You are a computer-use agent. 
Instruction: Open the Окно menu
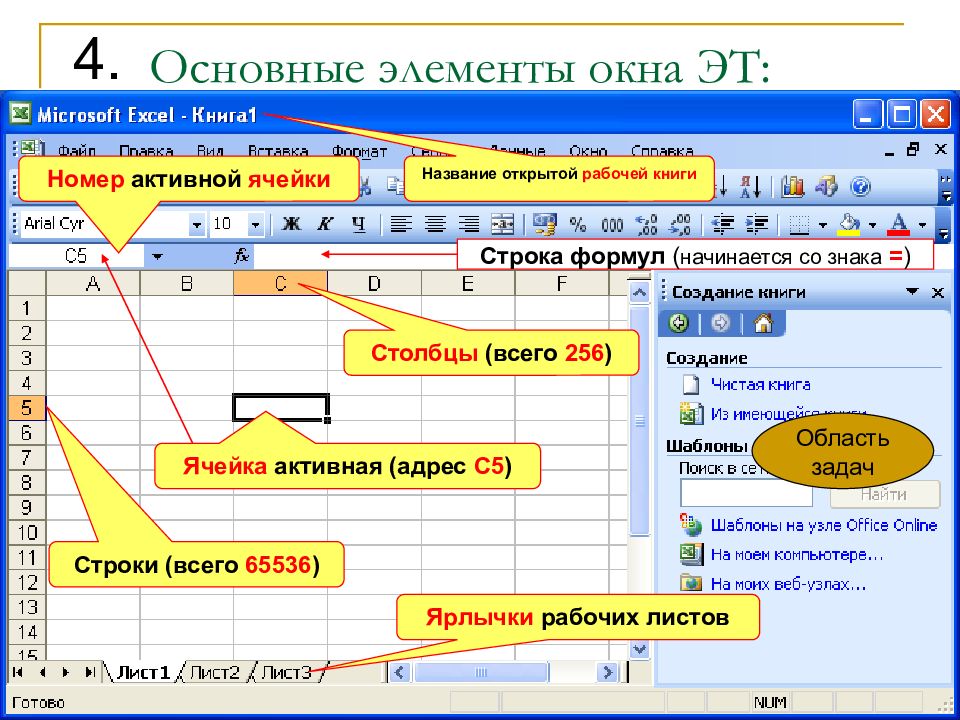click(588, 151)
